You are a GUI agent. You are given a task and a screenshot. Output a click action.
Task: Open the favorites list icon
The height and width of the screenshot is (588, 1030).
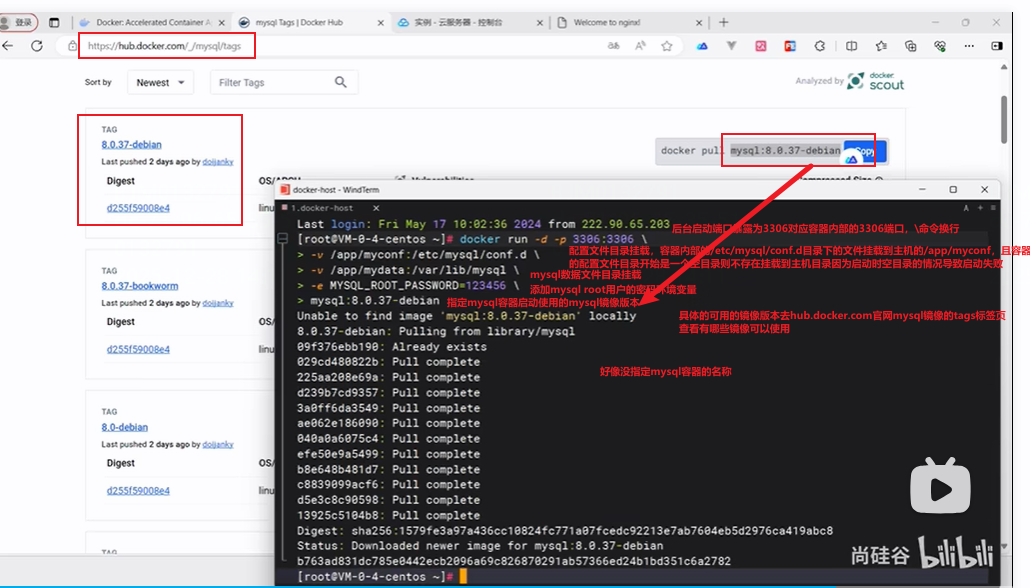(x=881, y=46)
